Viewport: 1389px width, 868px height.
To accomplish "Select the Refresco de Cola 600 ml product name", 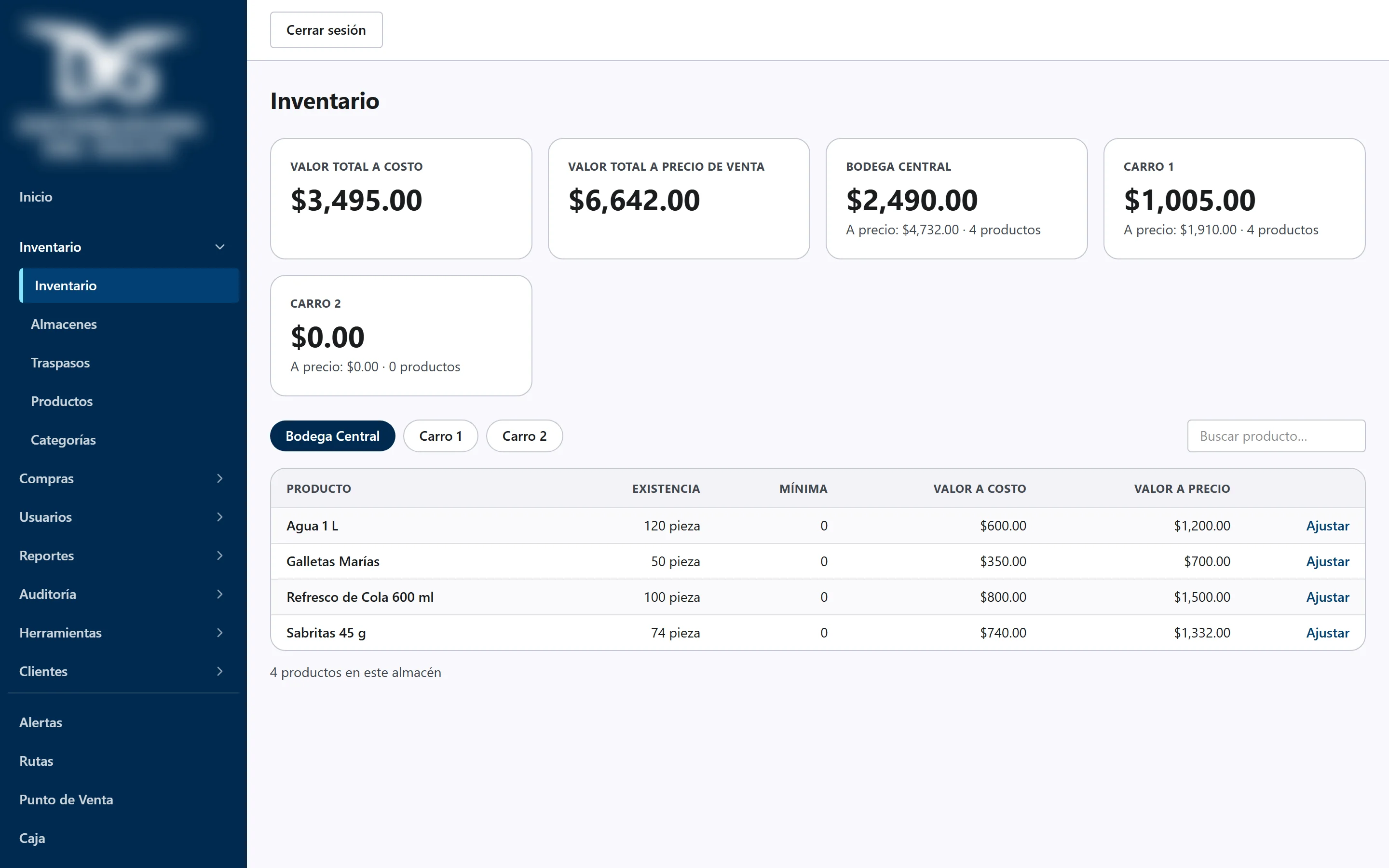I will [360, 597].
